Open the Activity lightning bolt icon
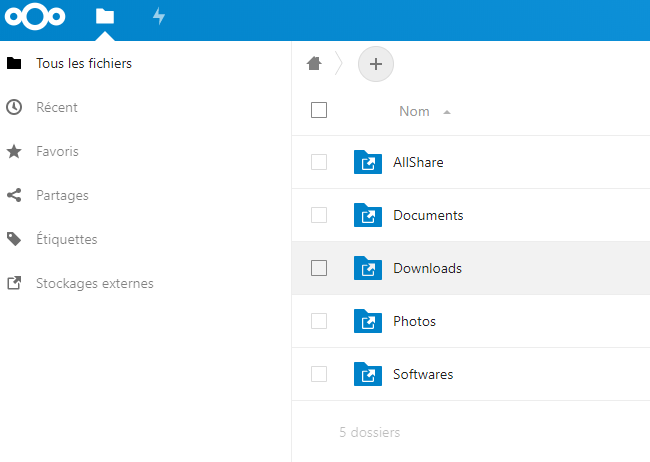Screen dimensions: 650x462 pyautogui.click(x=159, y=17)
